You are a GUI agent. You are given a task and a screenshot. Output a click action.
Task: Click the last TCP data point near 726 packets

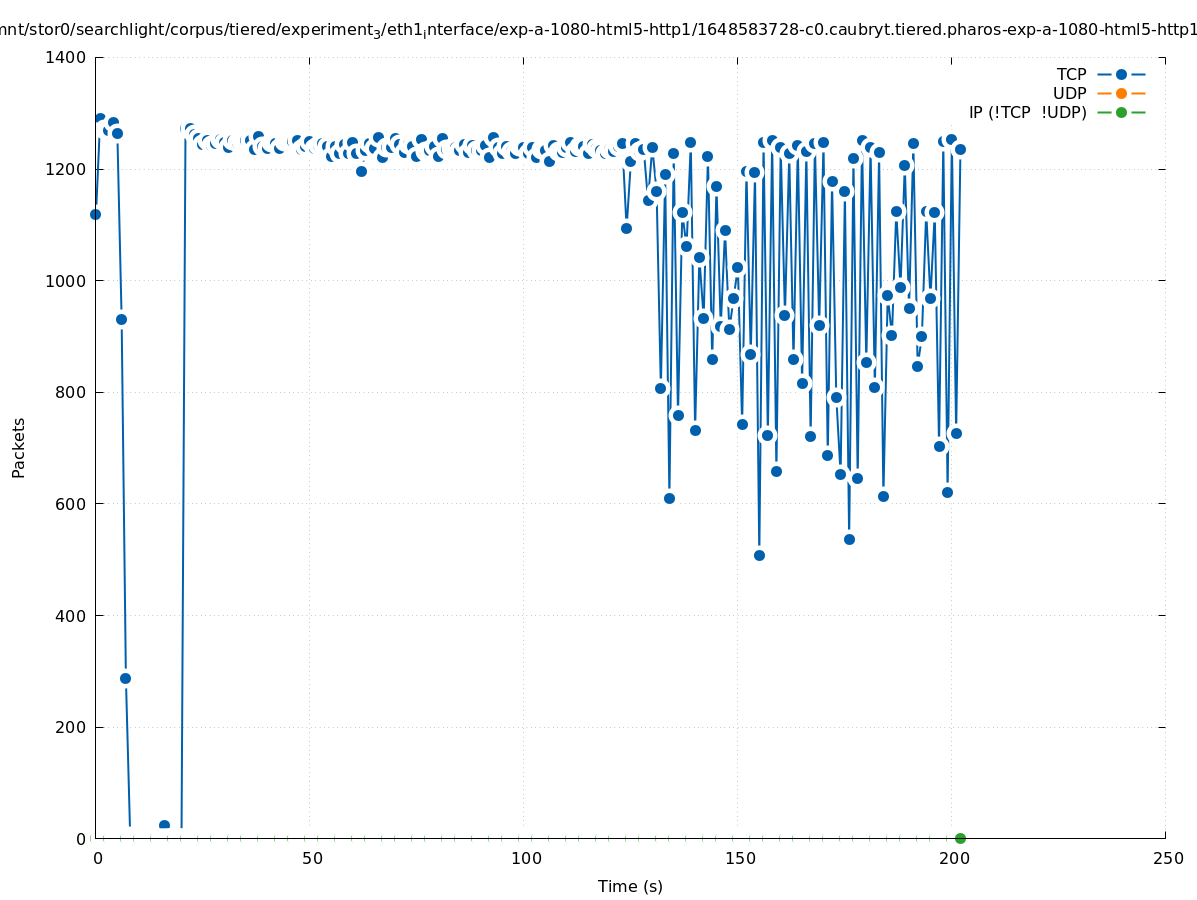click(x=955, y=433)
